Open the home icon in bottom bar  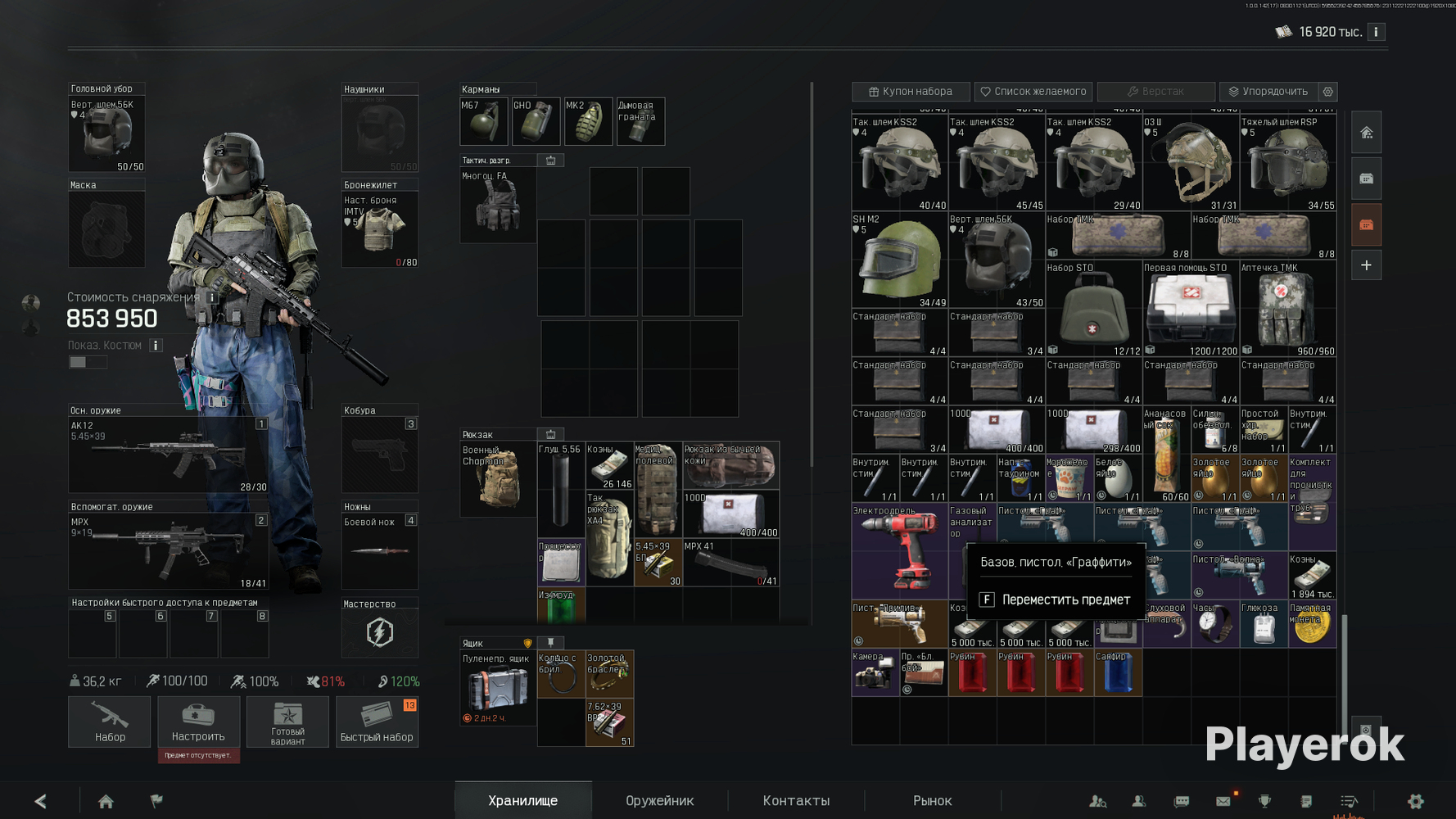click(106, 801)
